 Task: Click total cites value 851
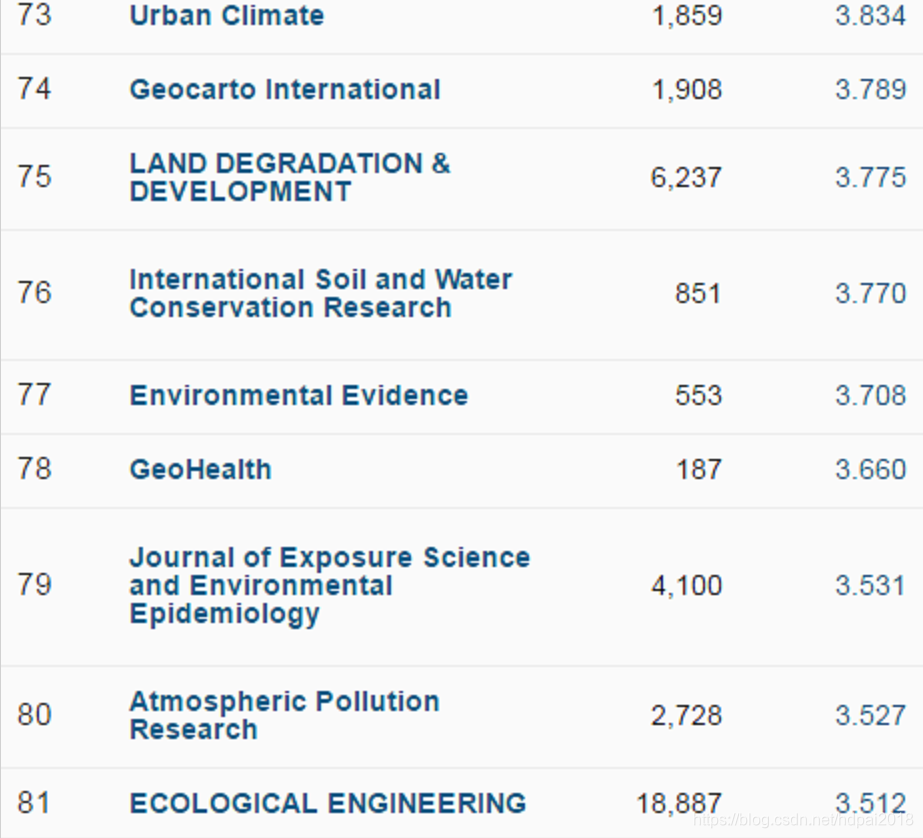click(698, 294)
